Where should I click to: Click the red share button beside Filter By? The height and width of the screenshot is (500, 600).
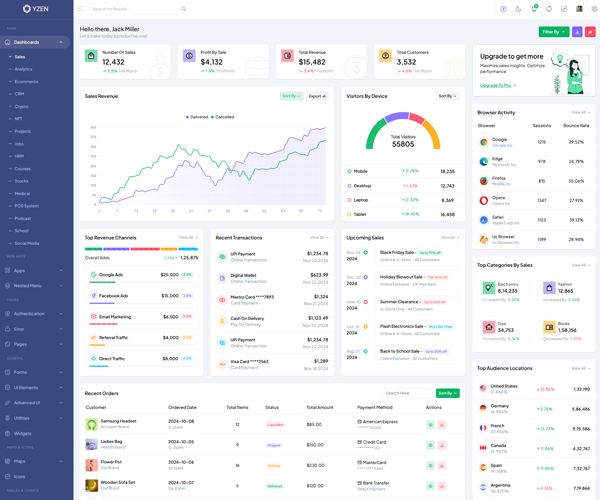click(590, 32)
